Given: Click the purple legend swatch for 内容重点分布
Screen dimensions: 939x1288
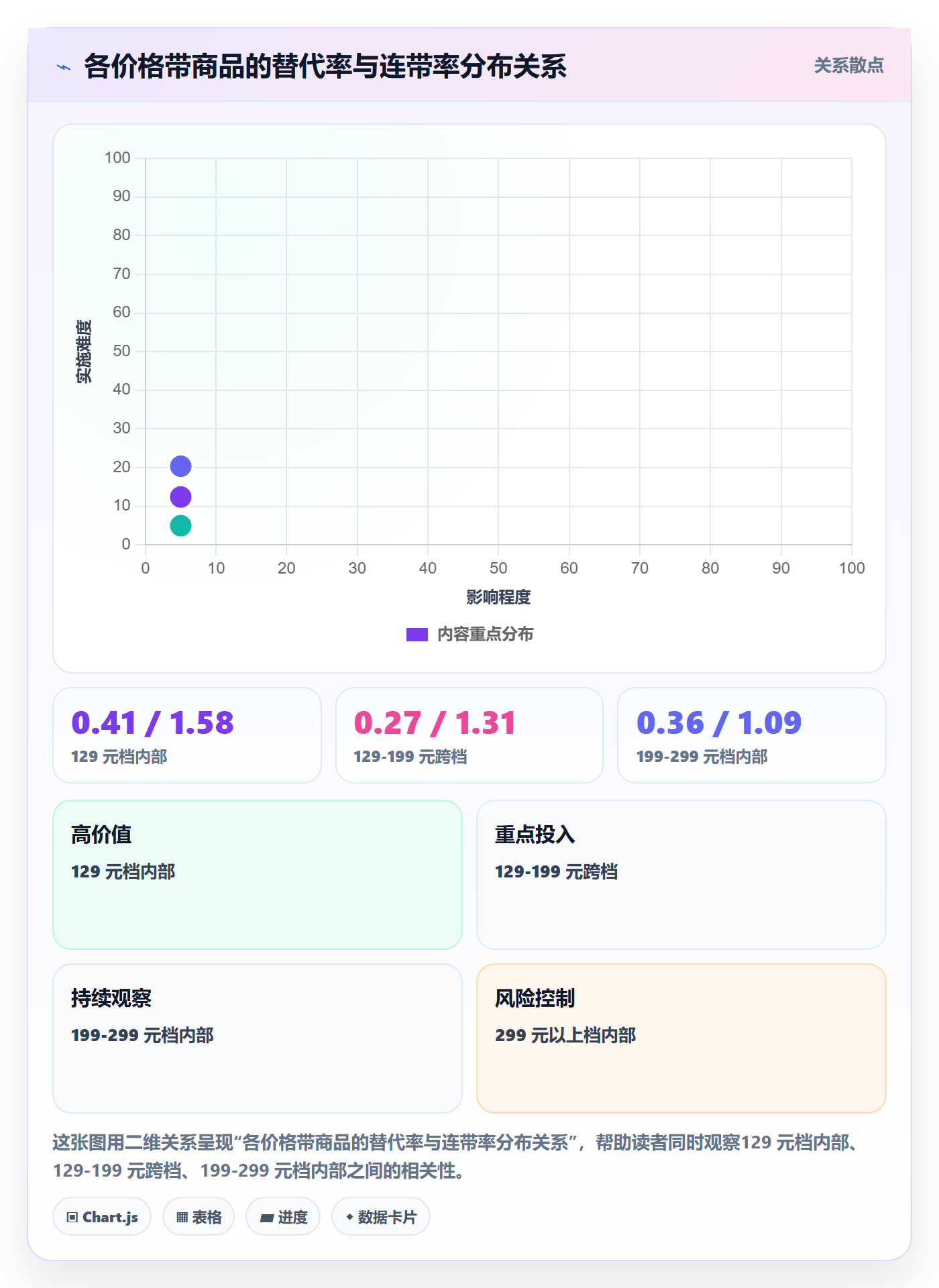Looking at the screenshot, I should (x=417, y=635).
